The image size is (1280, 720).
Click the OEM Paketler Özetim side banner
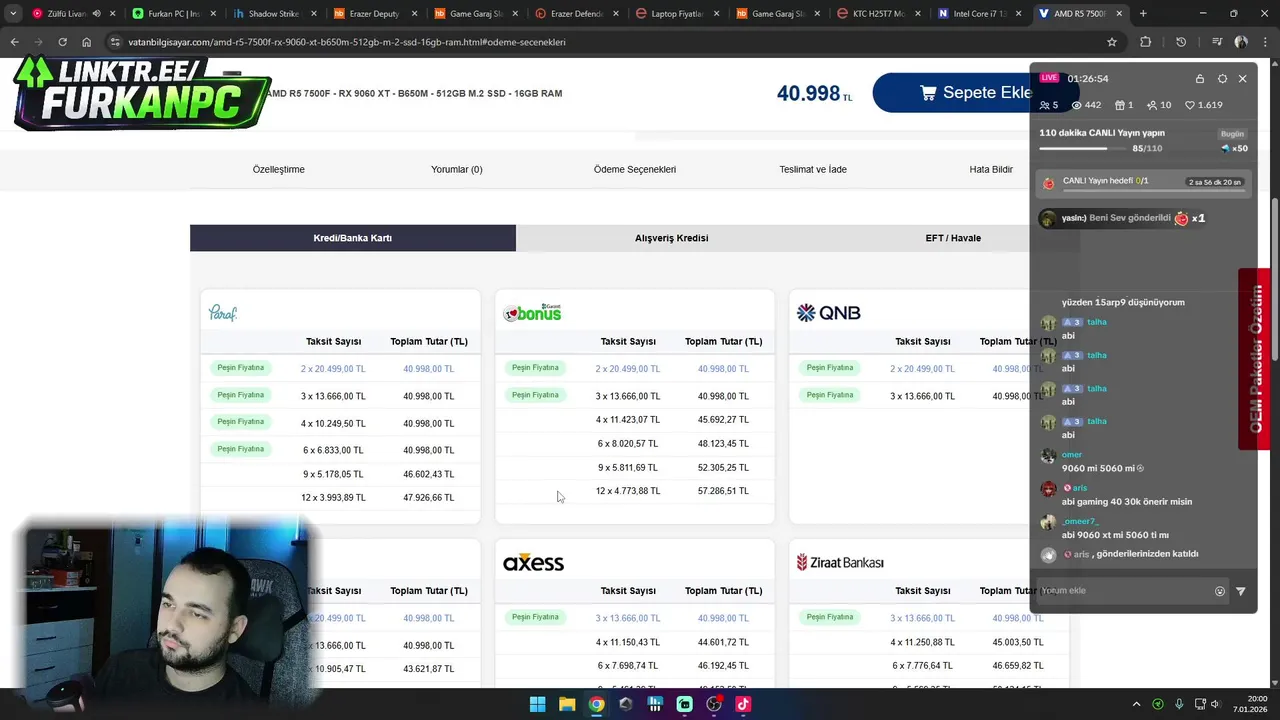coord(1254,358)
